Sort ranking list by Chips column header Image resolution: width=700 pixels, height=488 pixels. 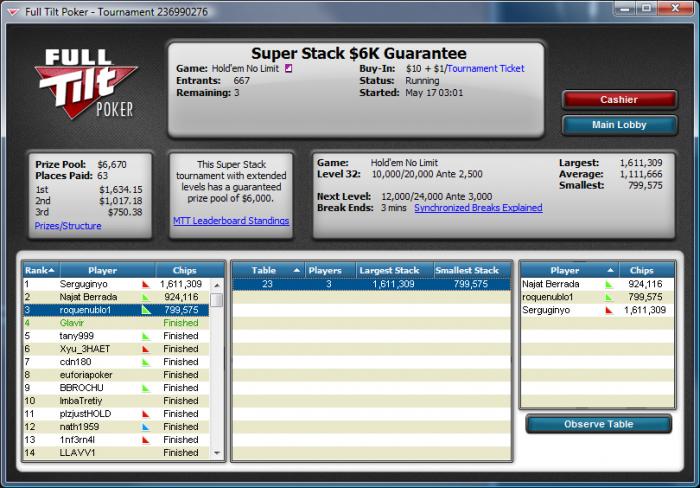(x=189, y=270)
